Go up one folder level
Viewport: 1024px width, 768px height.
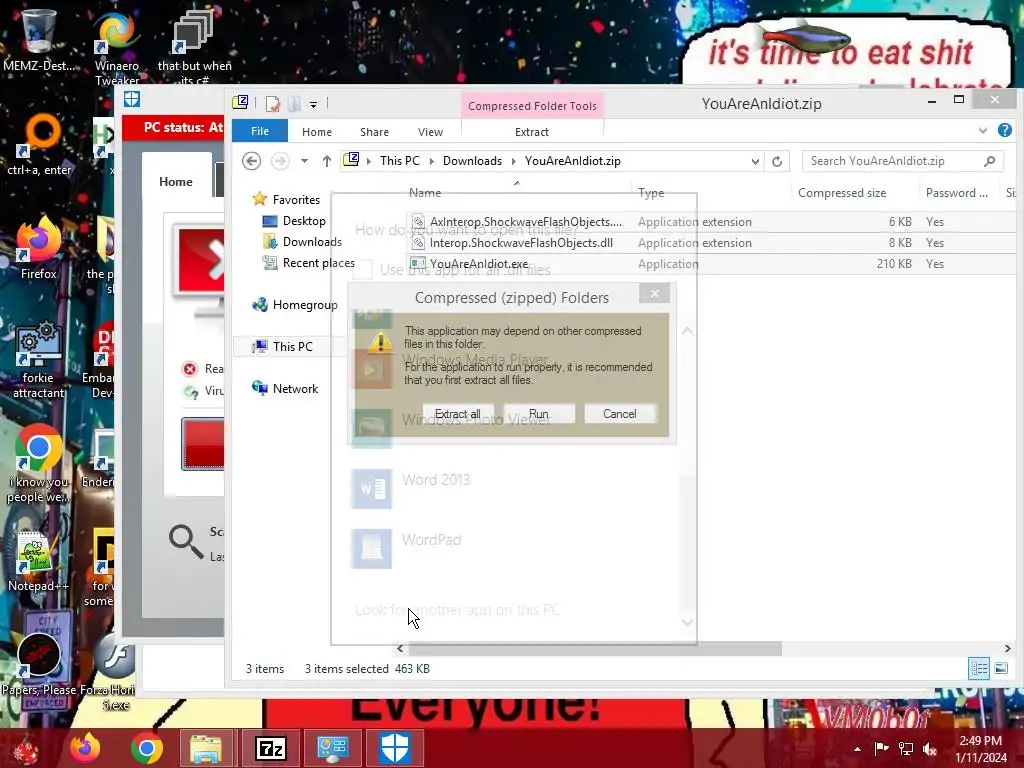click(x=327, y=161)
